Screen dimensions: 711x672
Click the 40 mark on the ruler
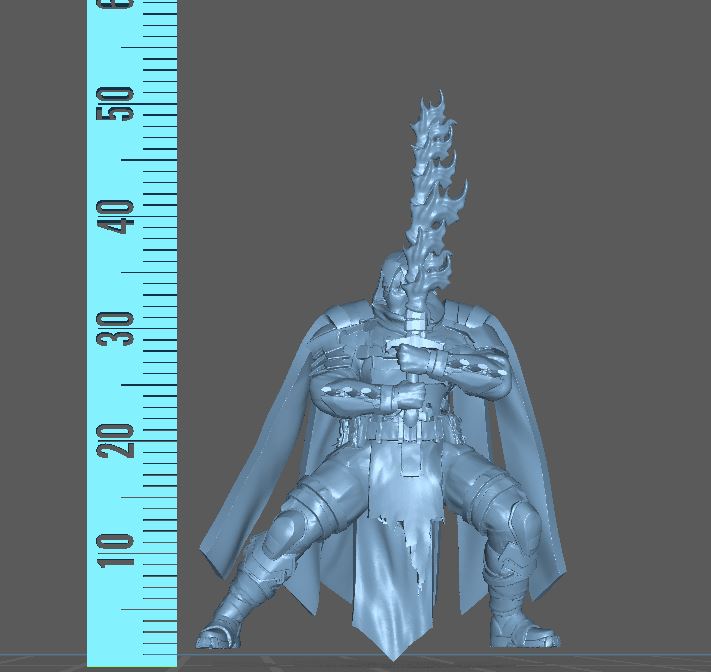click(118, 216)
